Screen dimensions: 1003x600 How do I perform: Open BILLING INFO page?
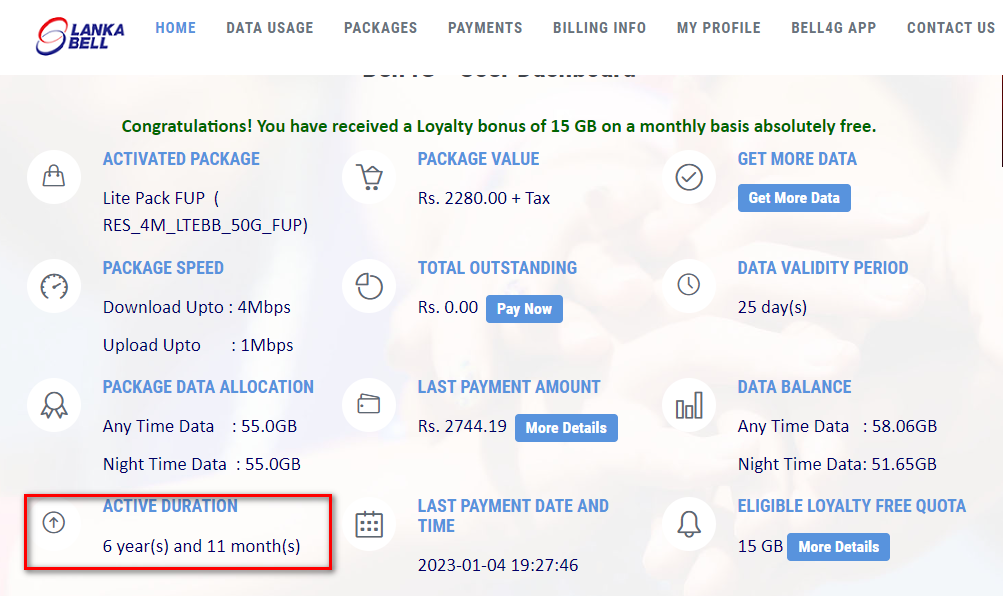point(599,28)
